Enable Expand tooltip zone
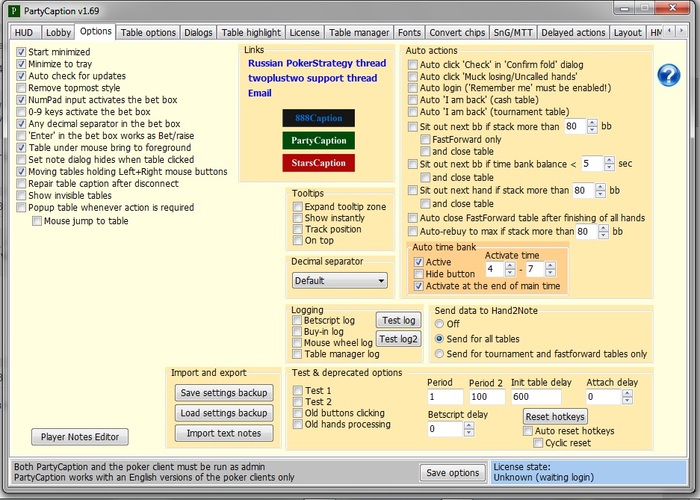This screenshot has width=700, height=500. coord(297,207)
